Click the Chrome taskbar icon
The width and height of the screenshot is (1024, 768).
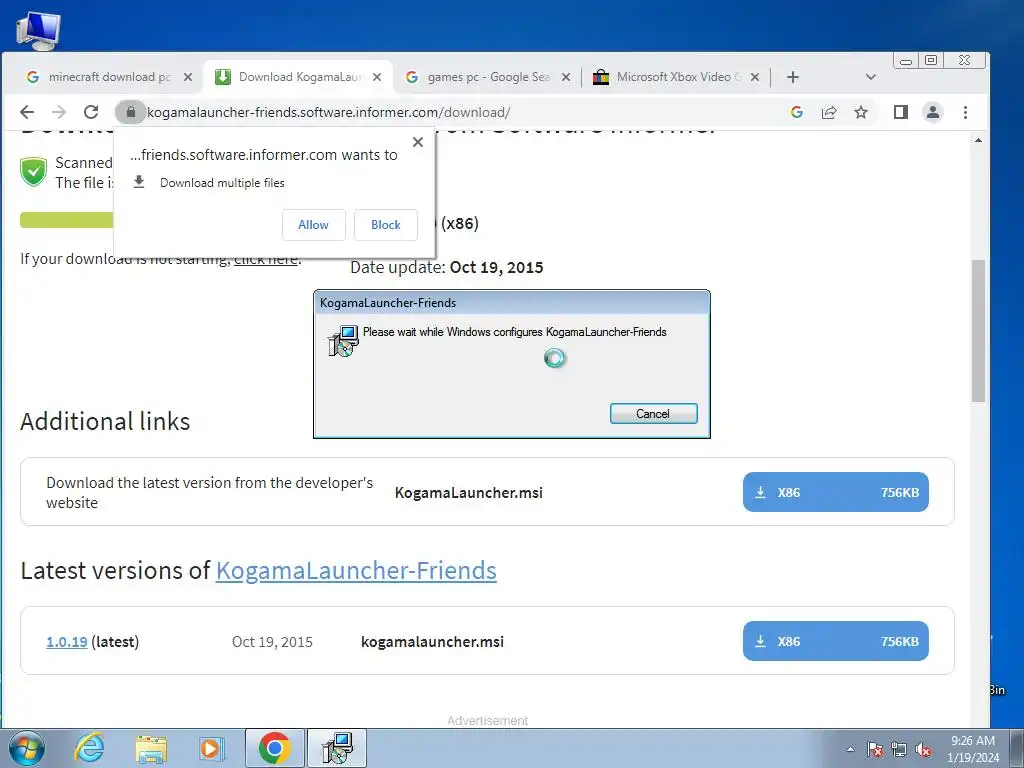point(274,748)
